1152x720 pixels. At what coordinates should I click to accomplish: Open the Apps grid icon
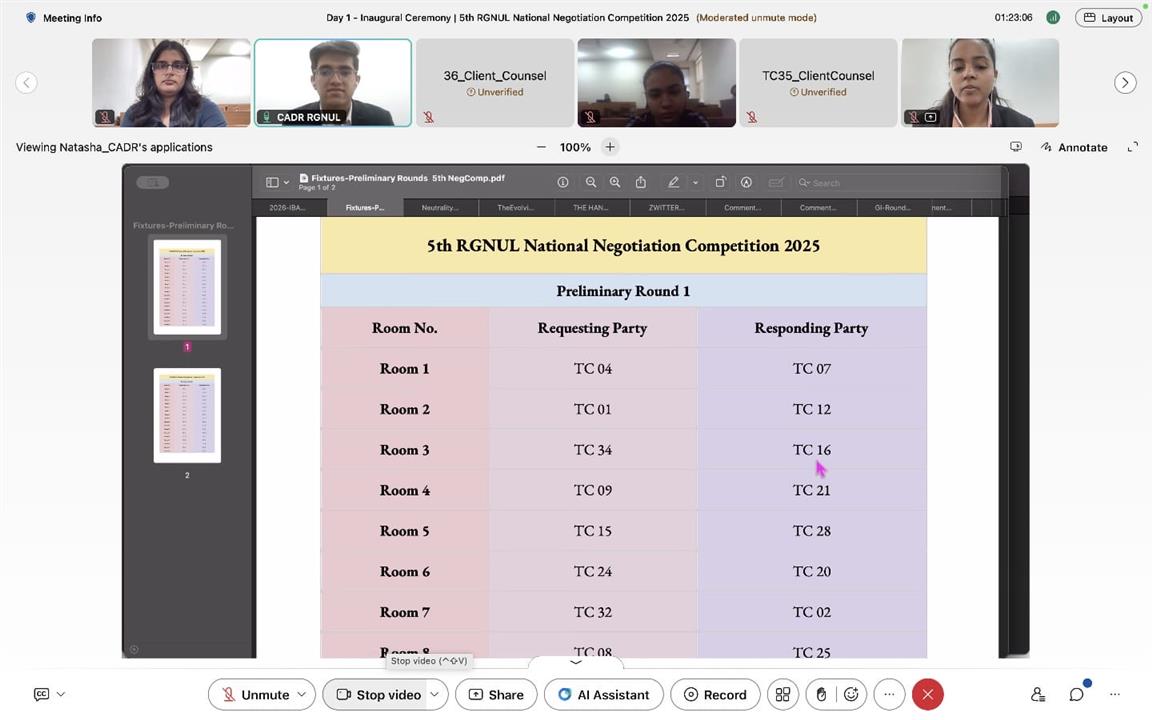pos(783,694)
